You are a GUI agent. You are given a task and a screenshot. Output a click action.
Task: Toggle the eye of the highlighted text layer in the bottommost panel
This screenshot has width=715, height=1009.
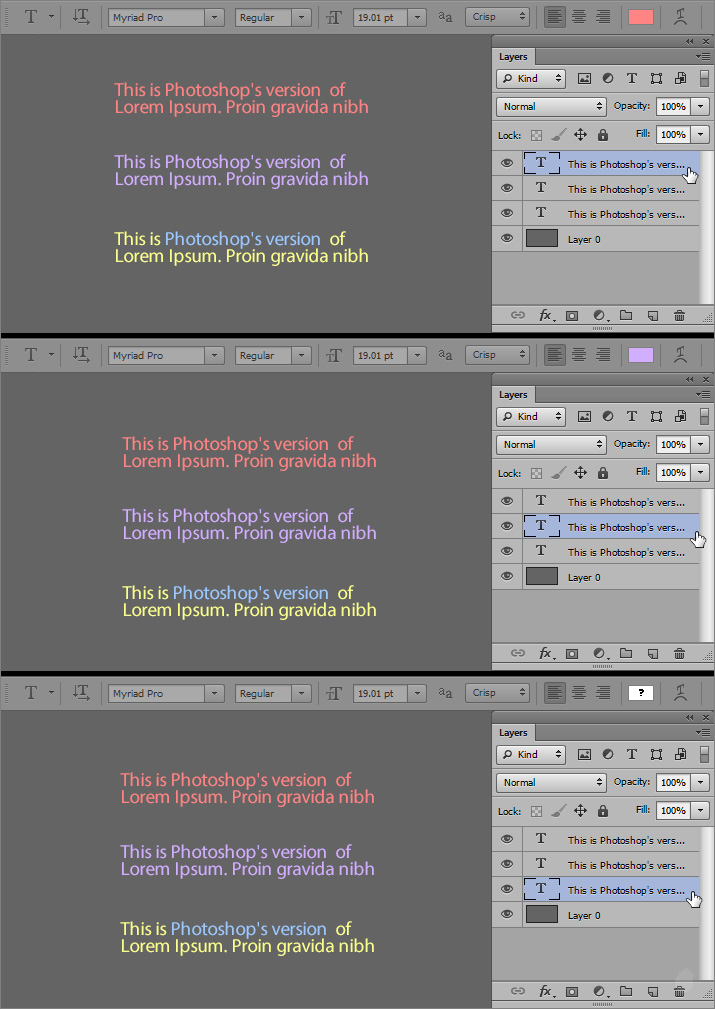[x=507, y=889]
